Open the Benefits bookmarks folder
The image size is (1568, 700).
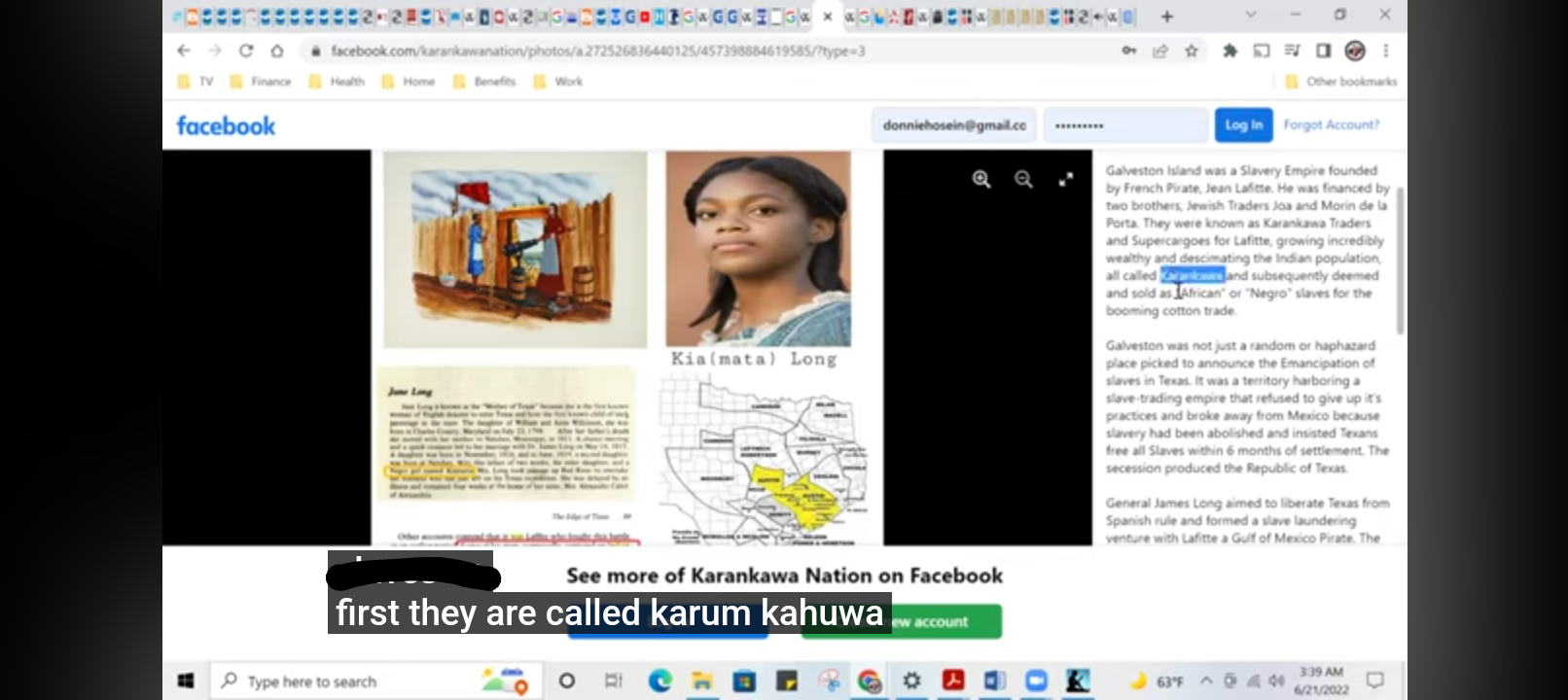coord(484,82)
